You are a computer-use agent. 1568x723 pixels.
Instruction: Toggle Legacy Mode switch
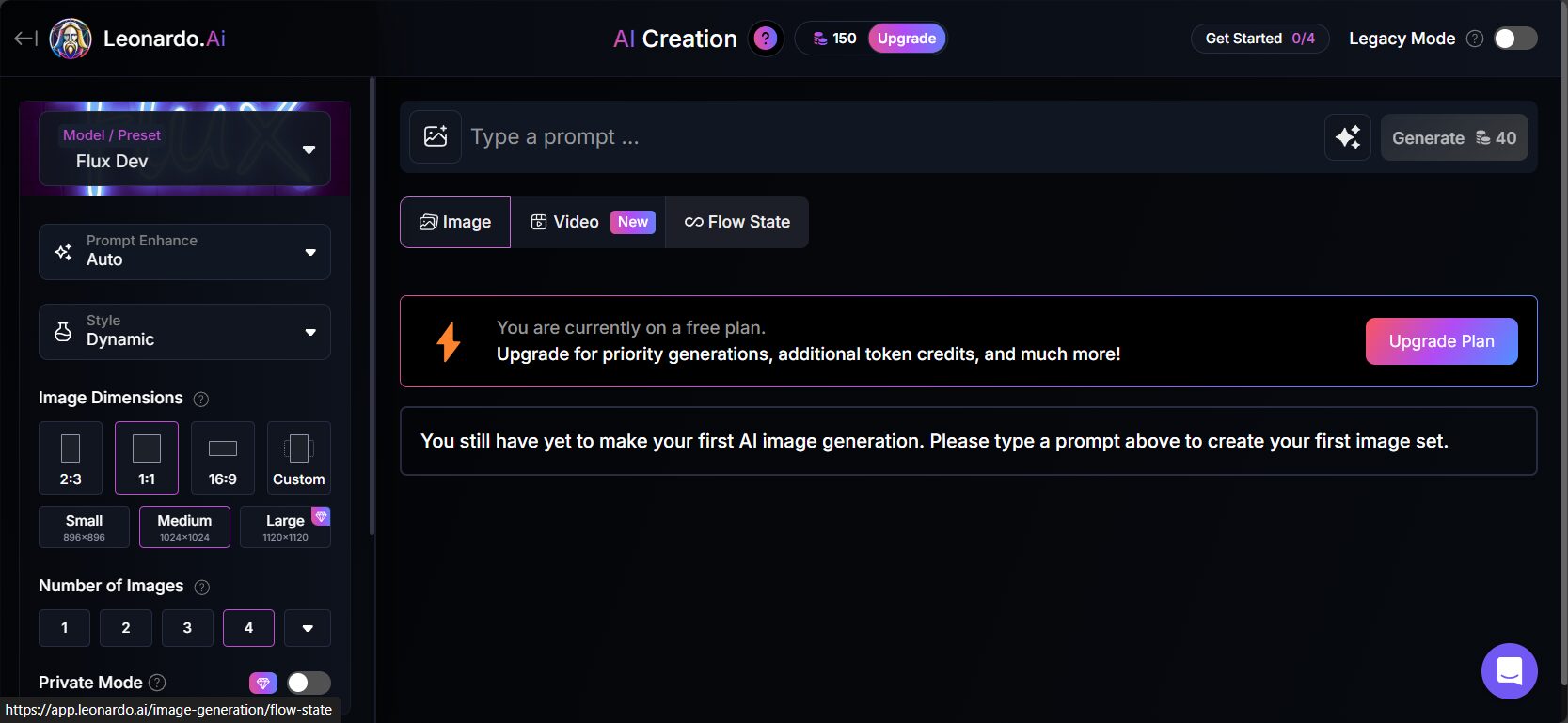[x=1515, y=39]
